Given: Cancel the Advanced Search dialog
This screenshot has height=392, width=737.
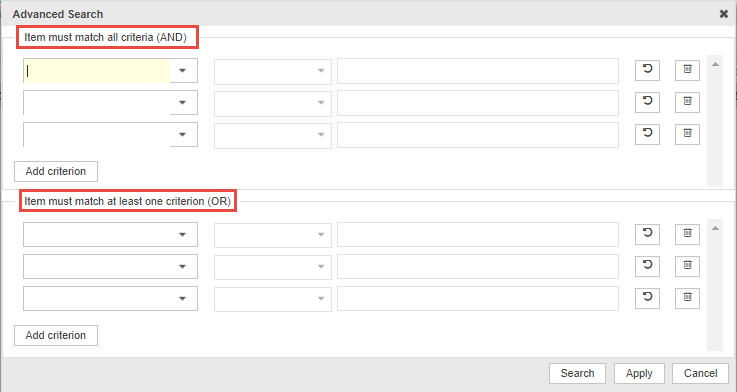Looking at the screenshot, I should 700,374.
